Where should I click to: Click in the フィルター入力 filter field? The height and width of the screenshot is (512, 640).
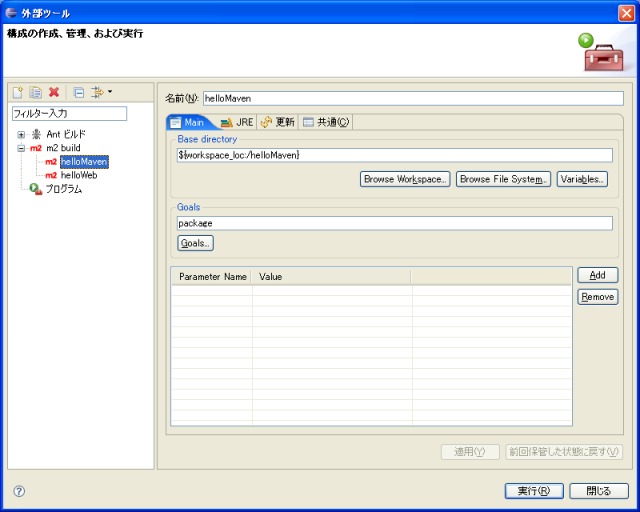(69, 114)
